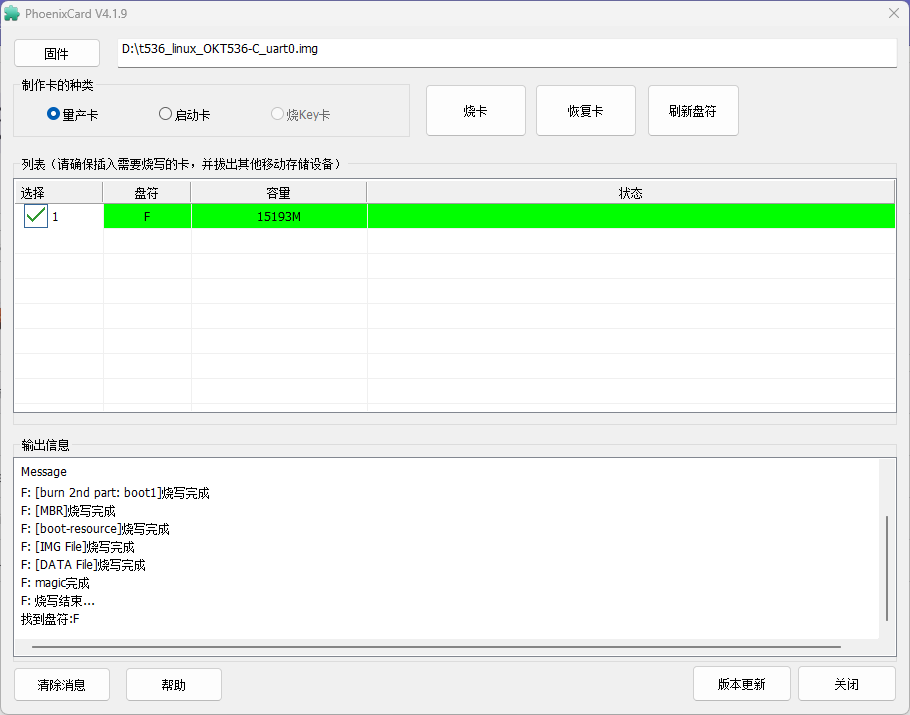Open 帮助 help button
Image resolution: width=910 pixels, height=715 pixels.
pos(173,684)
